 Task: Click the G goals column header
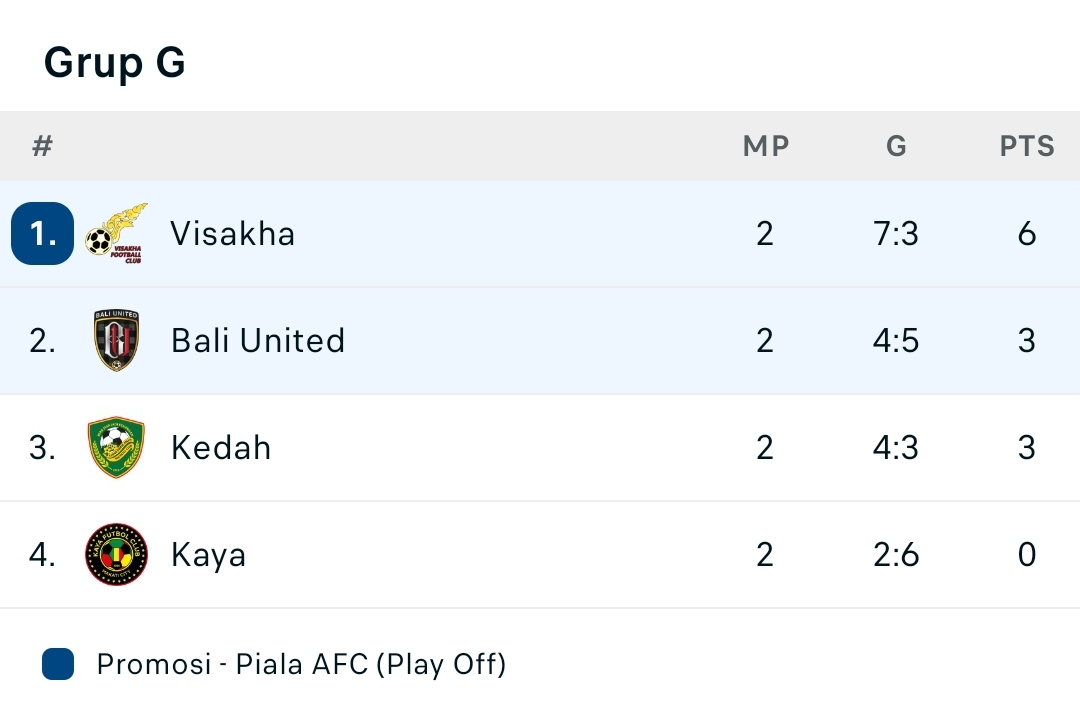[896, 146]
